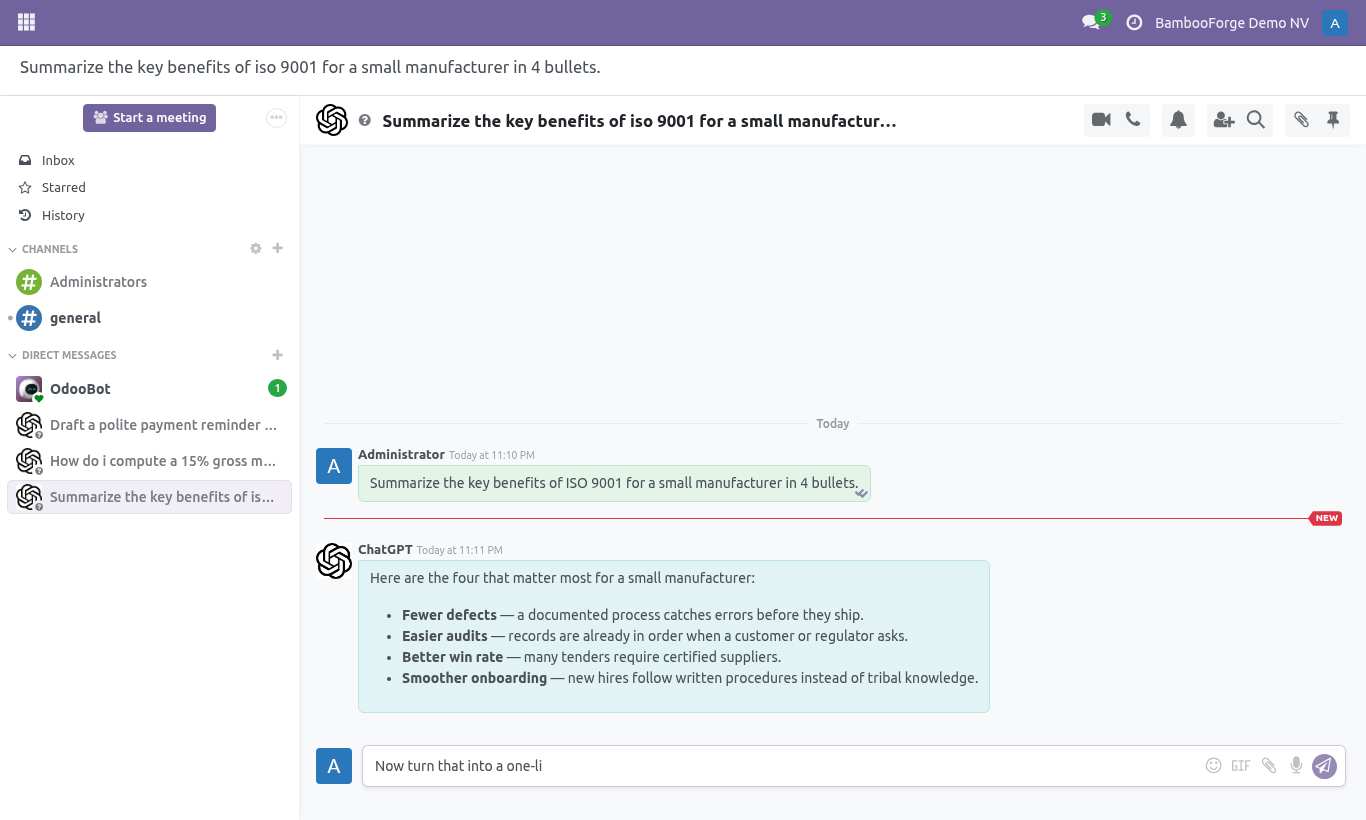Show attachments via paperclip in header
This screenshot has width=1366, height=820.
1301,120
